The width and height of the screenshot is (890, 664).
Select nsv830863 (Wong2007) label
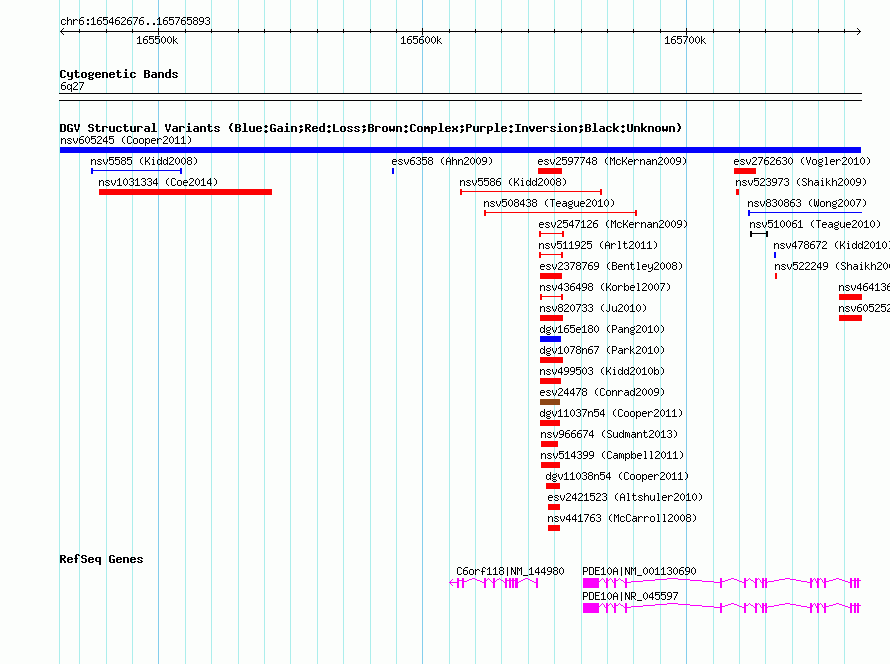(x=807, y=203)
